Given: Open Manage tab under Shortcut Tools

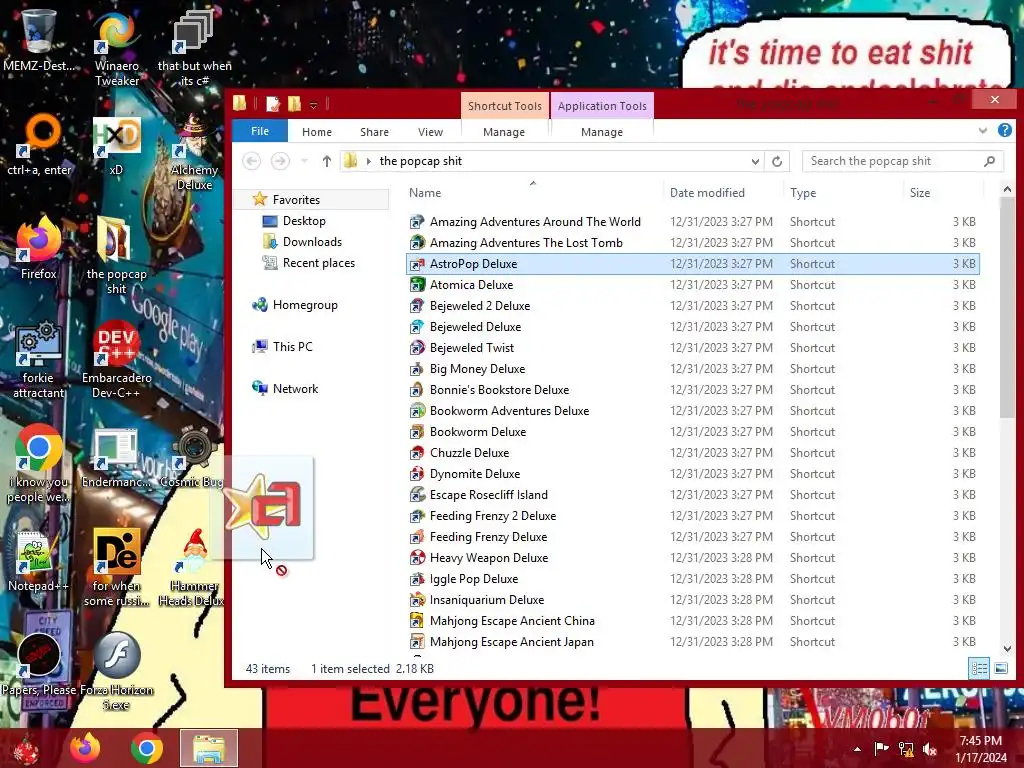Looking at the screenshot, I should point(504,132).
